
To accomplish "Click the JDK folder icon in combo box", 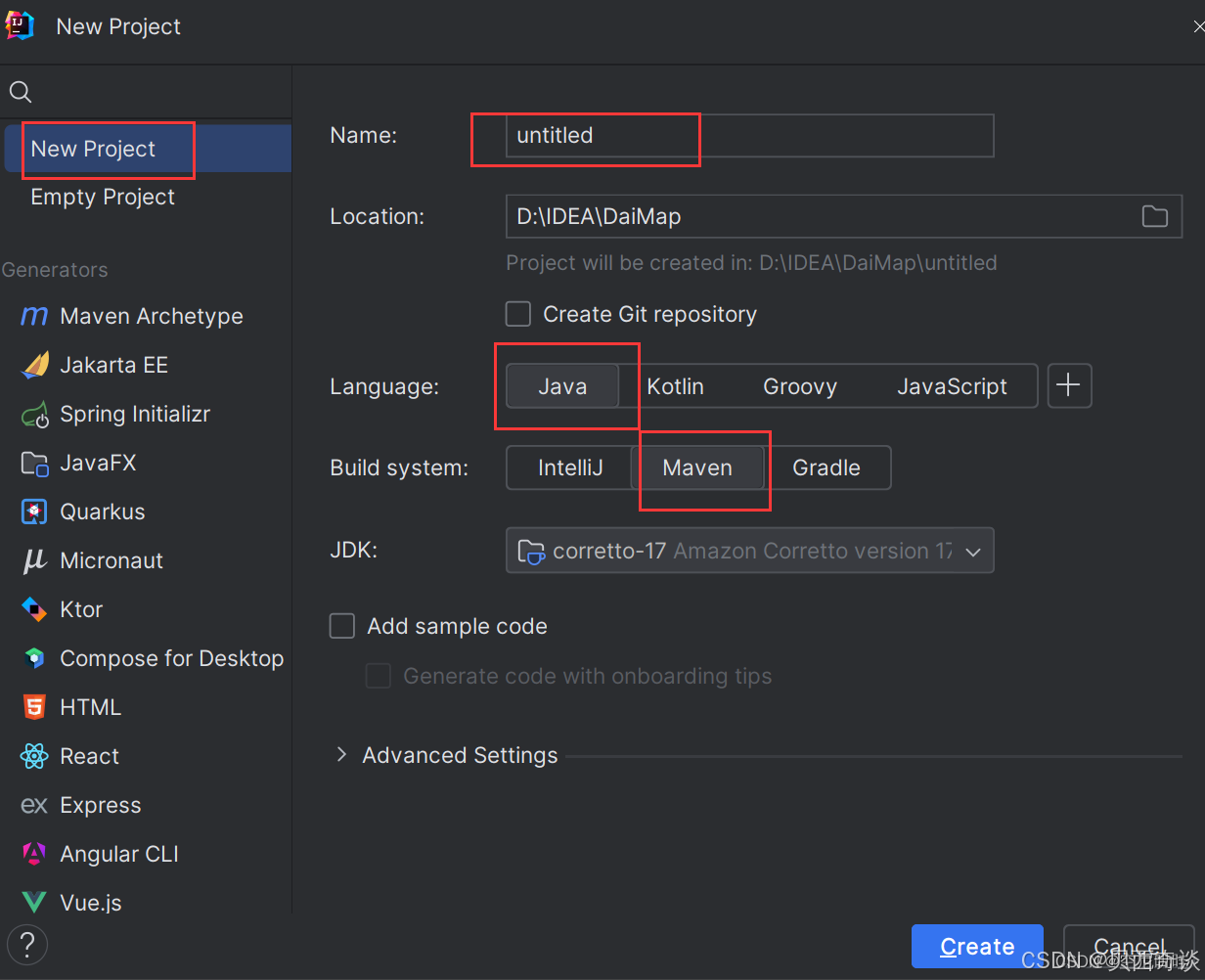I will tap(531, 551).
